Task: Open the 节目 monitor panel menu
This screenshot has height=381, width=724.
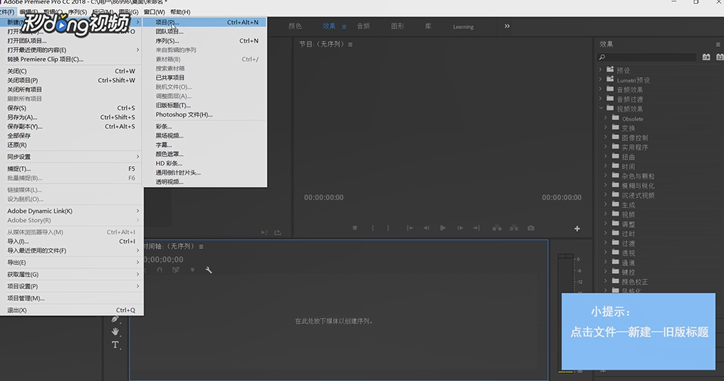Action: click(x=350, y=44)
